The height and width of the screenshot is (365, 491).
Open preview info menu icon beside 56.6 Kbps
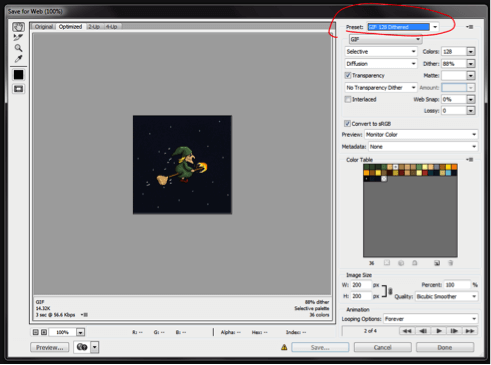tap(84, 315)
